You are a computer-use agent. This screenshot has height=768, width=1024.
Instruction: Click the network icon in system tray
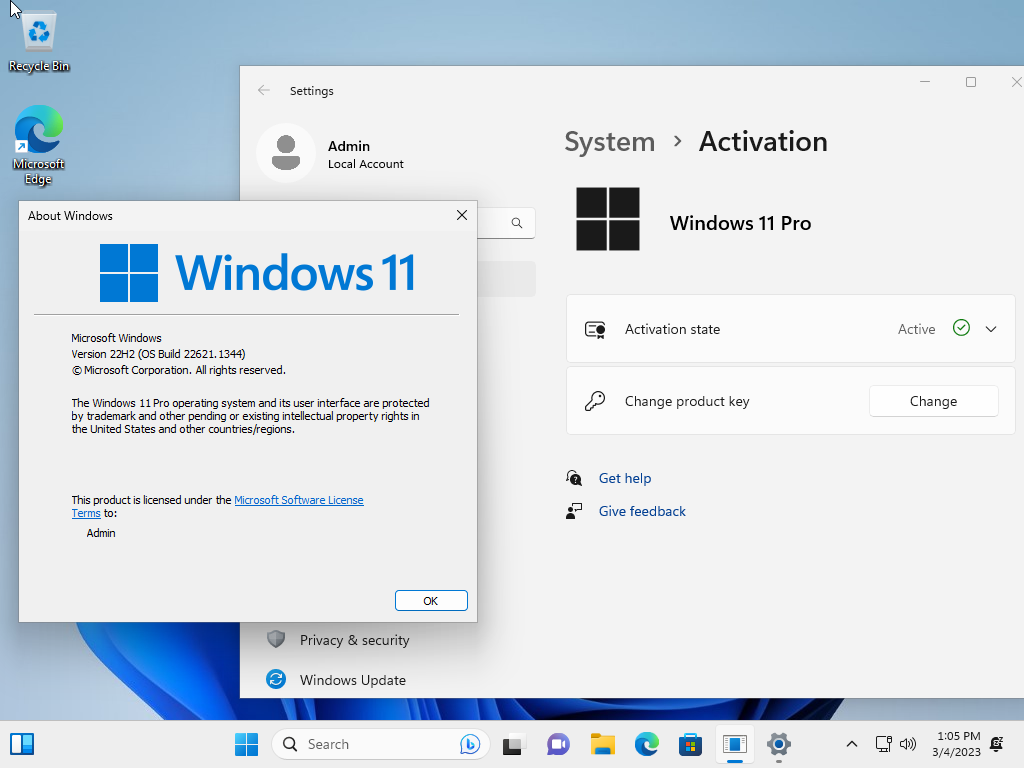pyautogui.click(x=884, y=744)
